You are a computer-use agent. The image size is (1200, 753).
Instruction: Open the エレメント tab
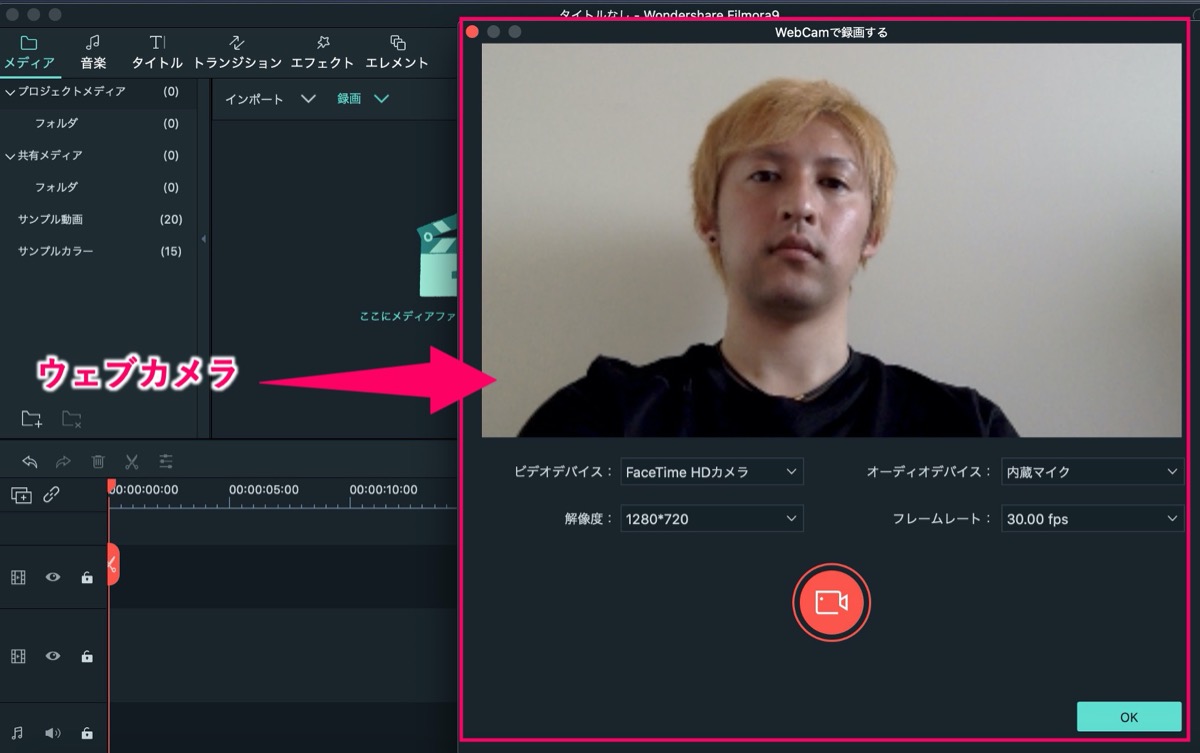tap(397, 52)
